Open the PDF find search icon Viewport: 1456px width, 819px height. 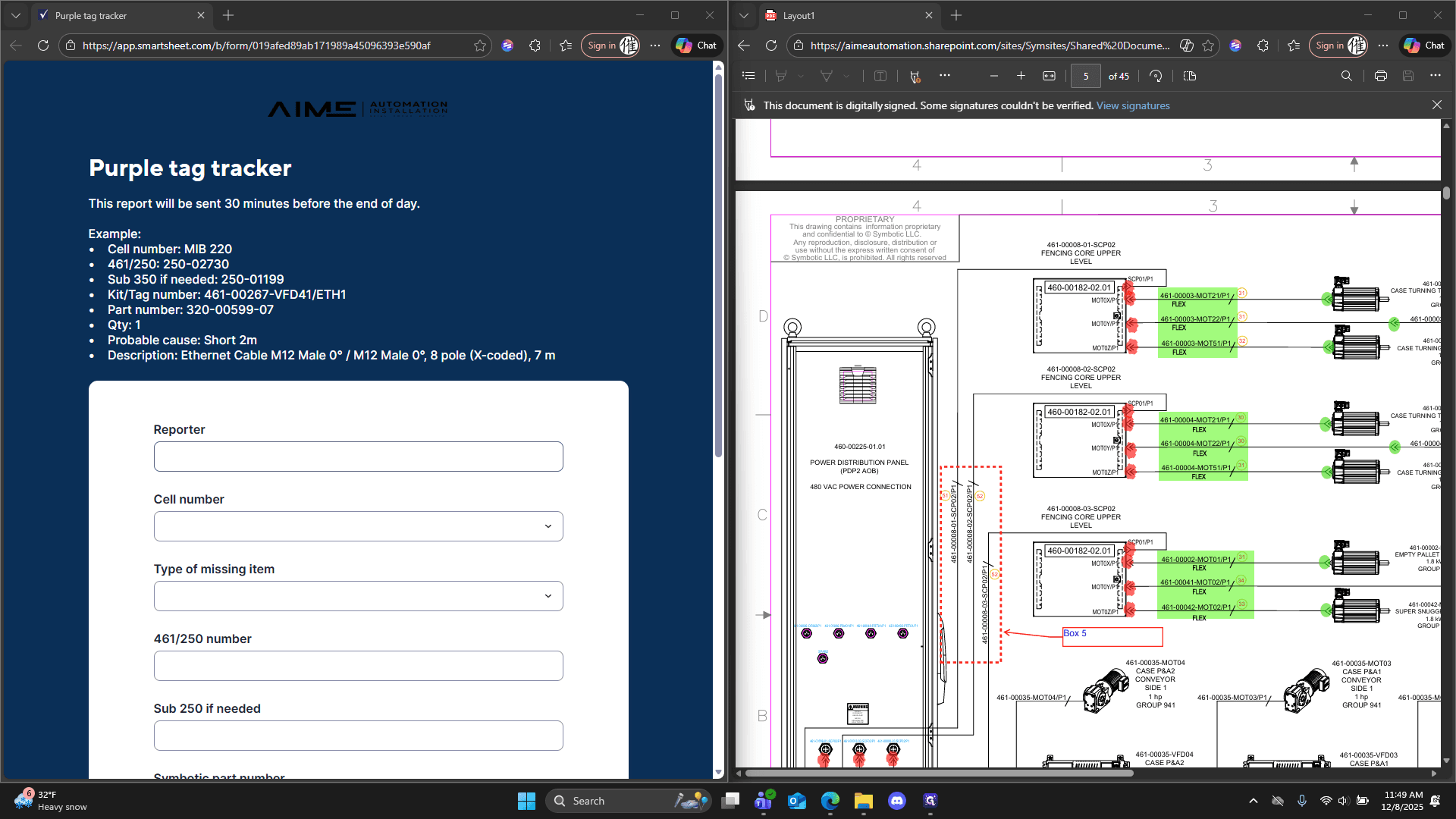1346,76
